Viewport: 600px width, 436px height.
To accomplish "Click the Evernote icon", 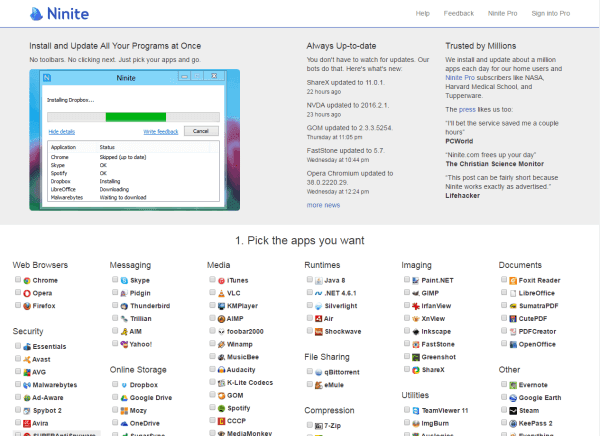I will (513, 385).
